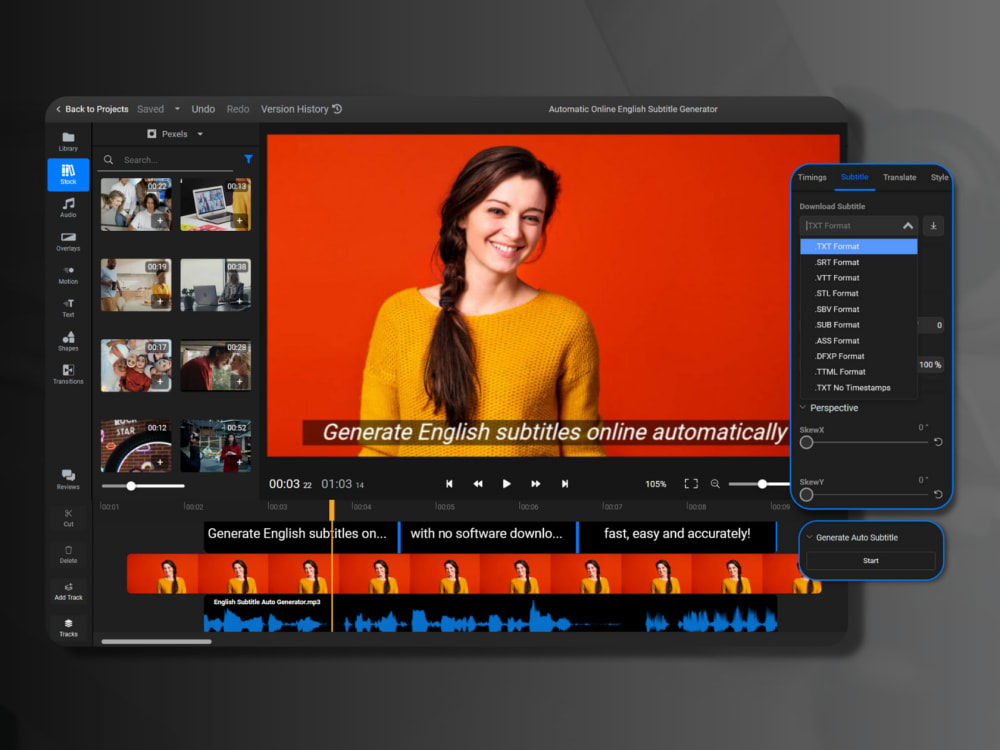Reset SkewX with the undo arrow
The image size is (1000, 750).
coord(938,442)
